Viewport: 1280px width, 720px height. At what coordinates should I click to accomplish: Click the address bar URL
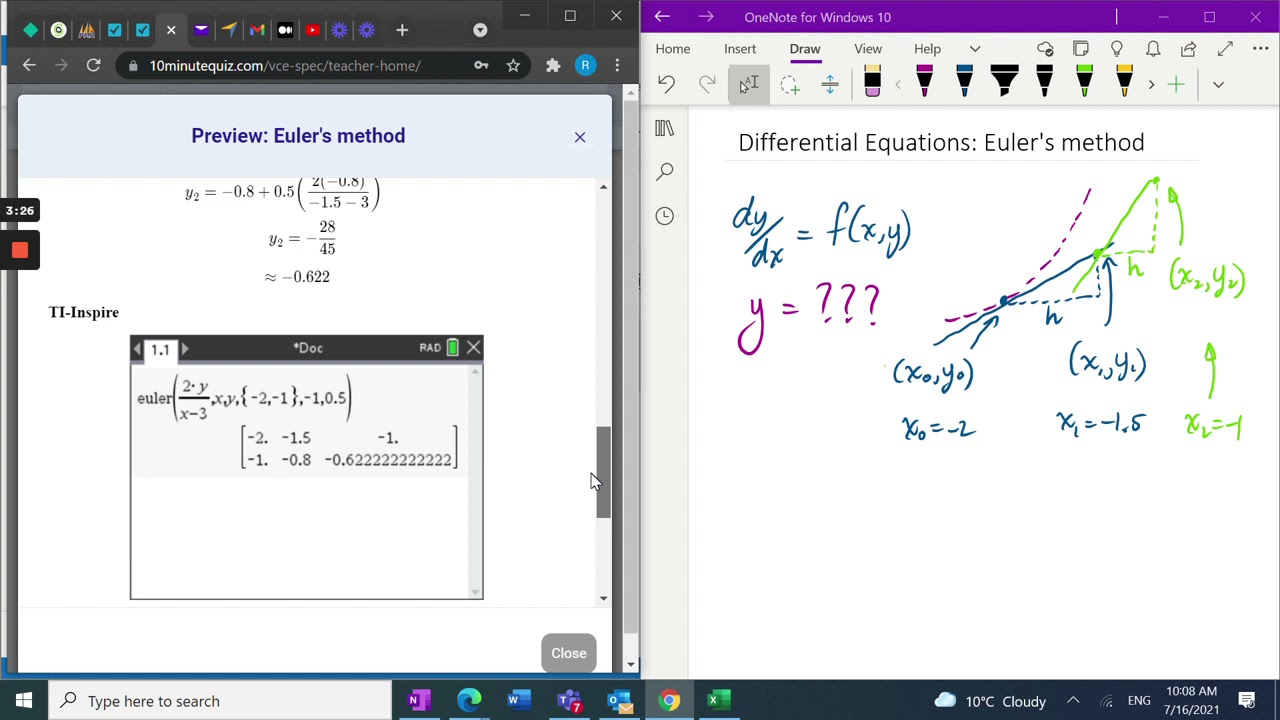[x=285, y=66]
